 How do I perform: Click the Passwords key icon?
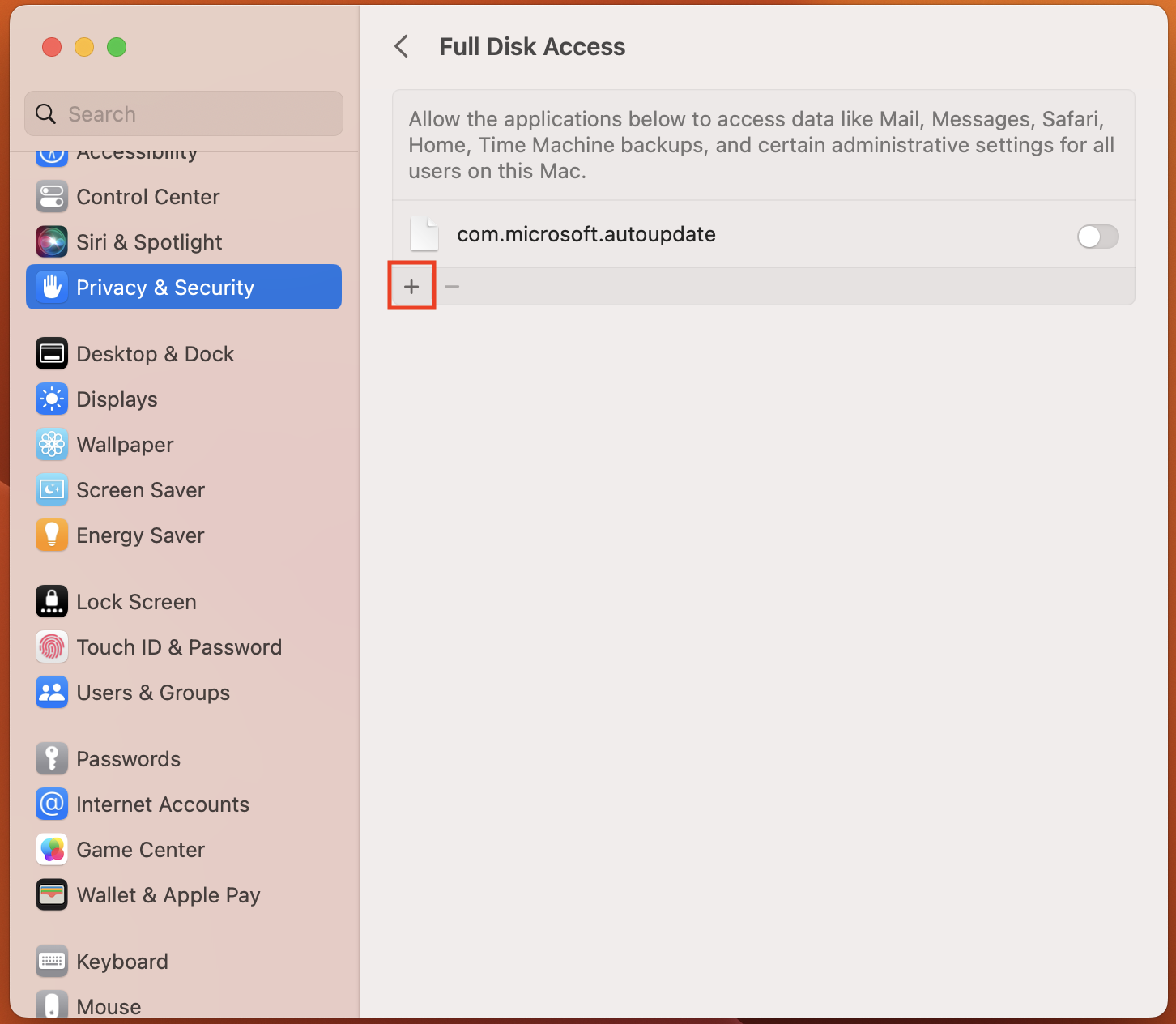coord(52,759)
